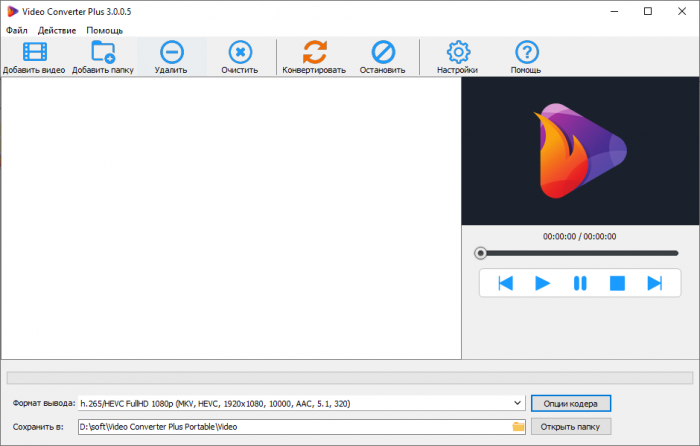Skip to next item in player
The image size is (700, 446).
point(654,283)
